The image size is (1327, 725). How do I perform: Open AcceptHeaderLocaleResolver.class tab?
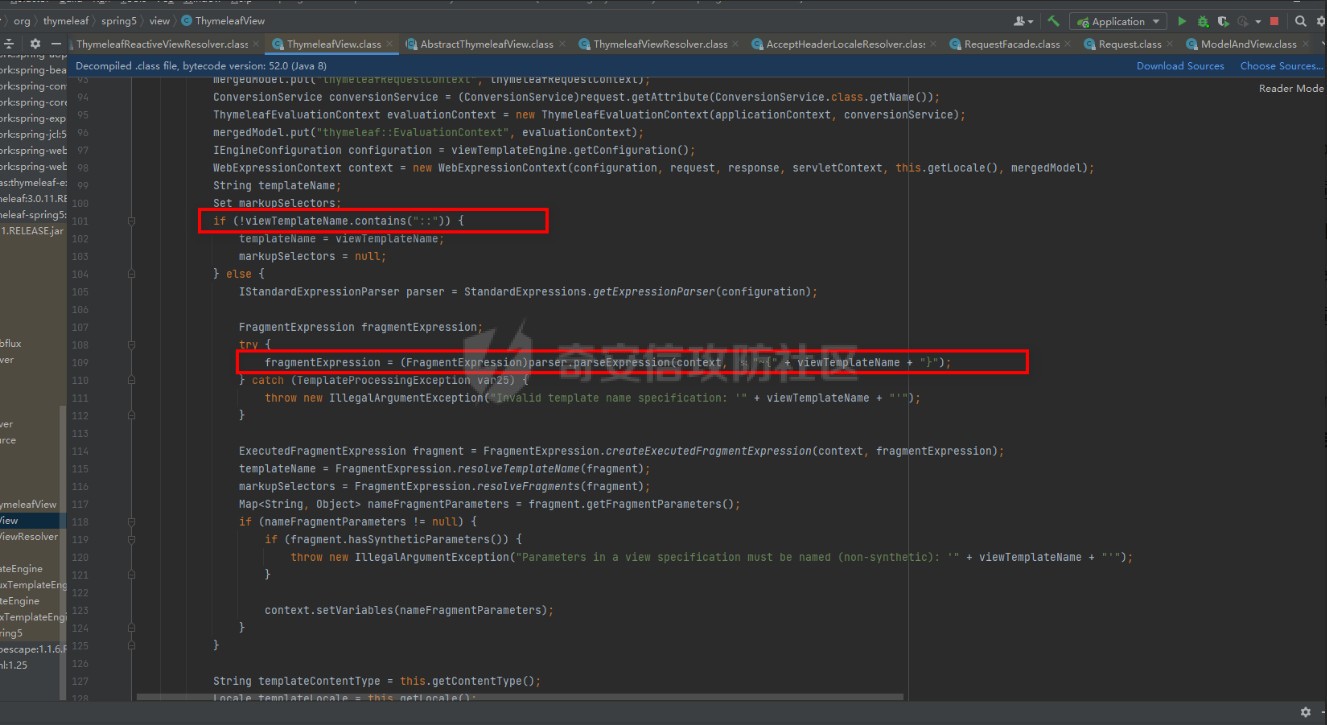(x=845, y=44)
